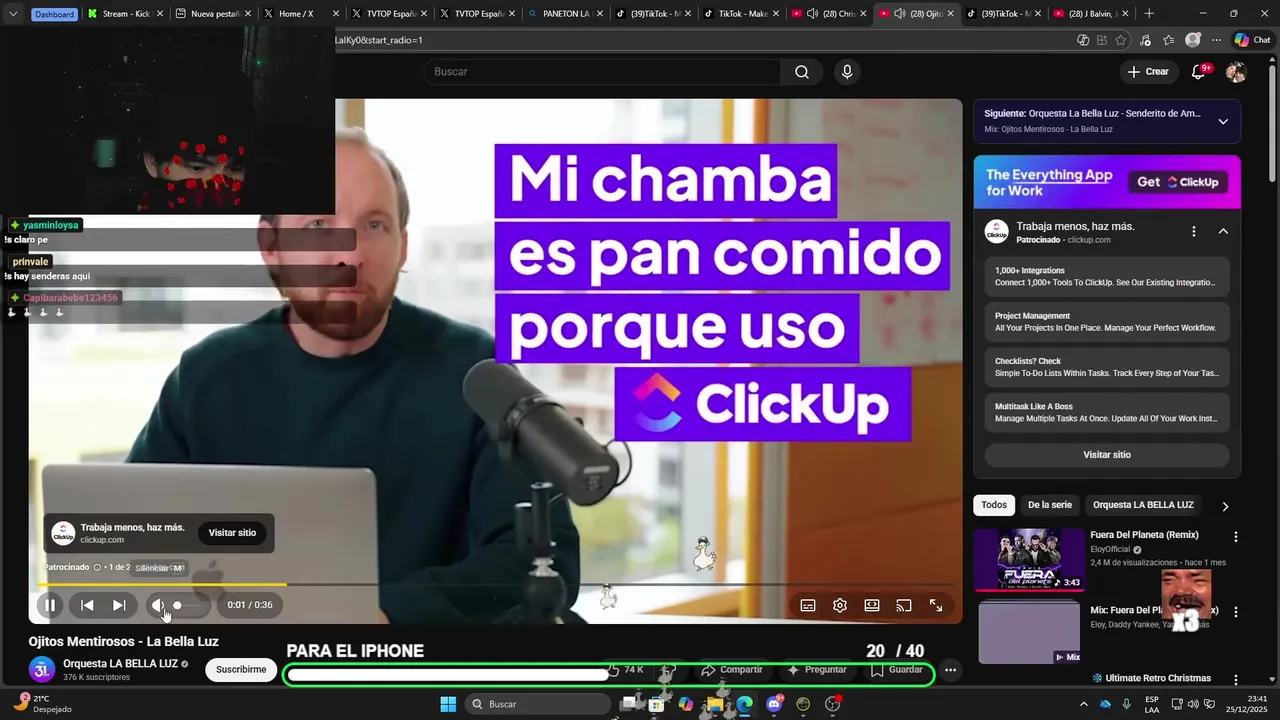
Task: Switch to the J Balvin YouTube tab
Action: (1093, 14)
